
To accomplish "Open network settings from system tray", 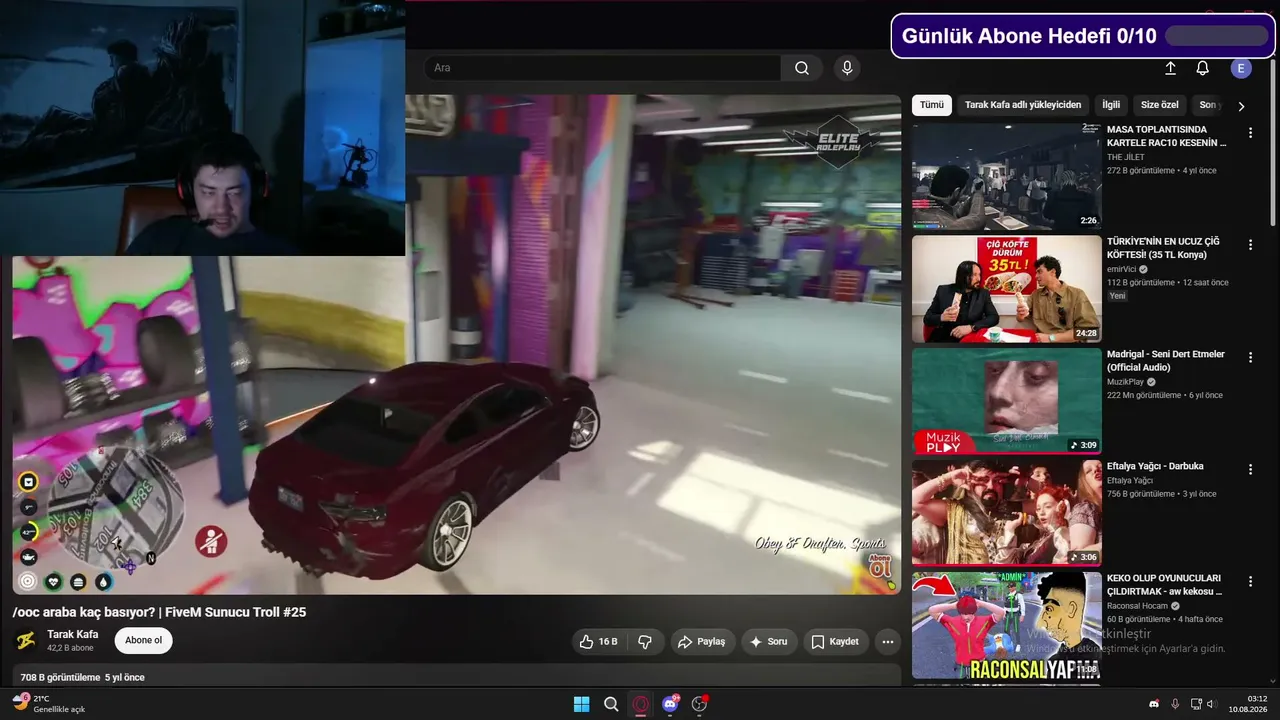I will pos(1197,704).
